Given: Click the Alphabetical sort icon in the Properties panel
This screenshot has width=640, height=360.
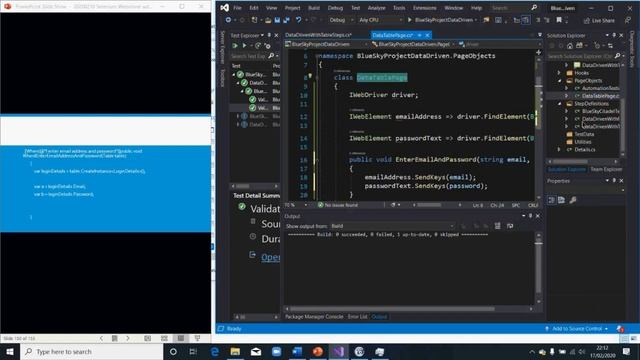Looking at the screenshot, I should [561, 200].
